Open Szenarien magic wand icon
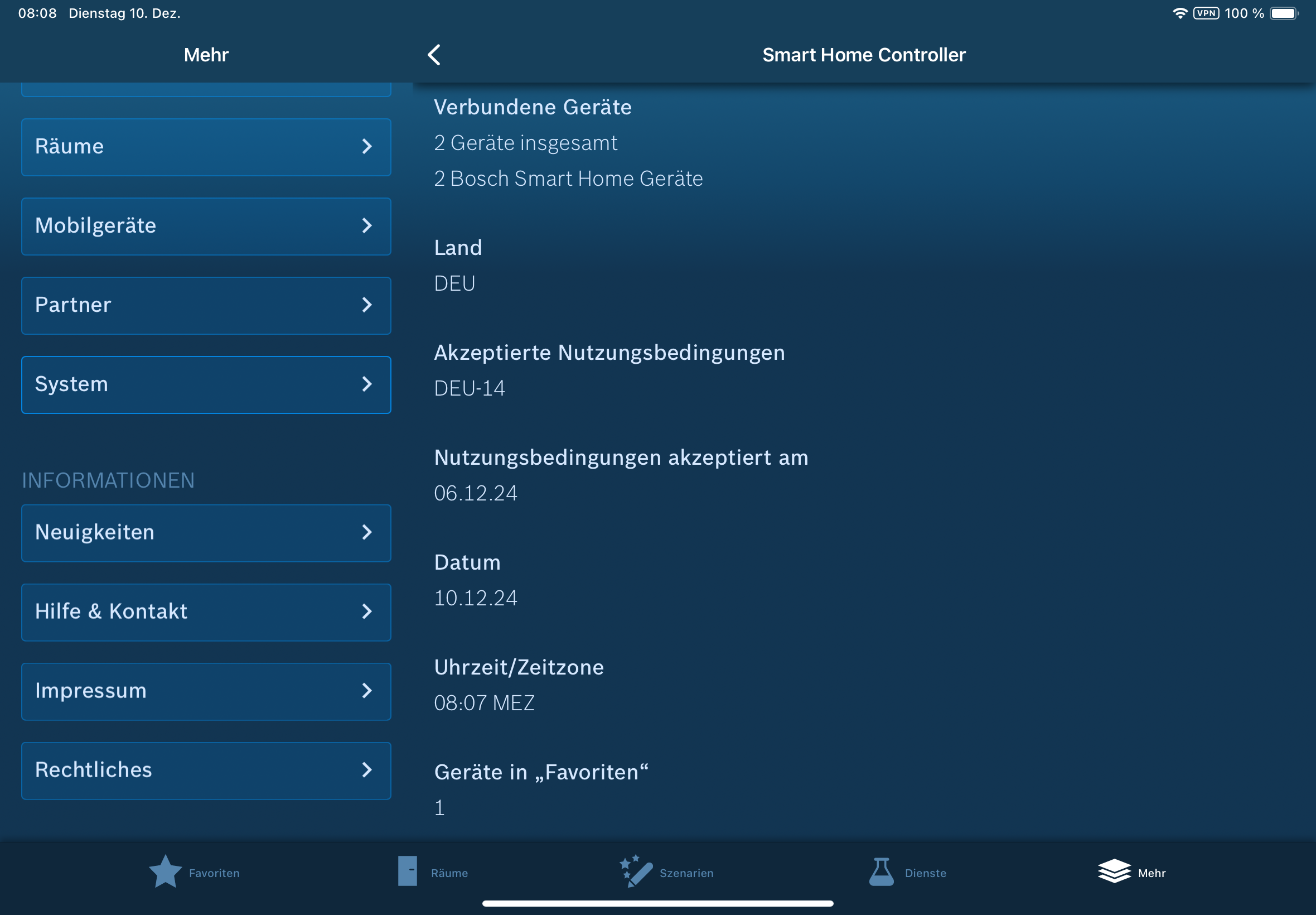 (x=636, y=871)
